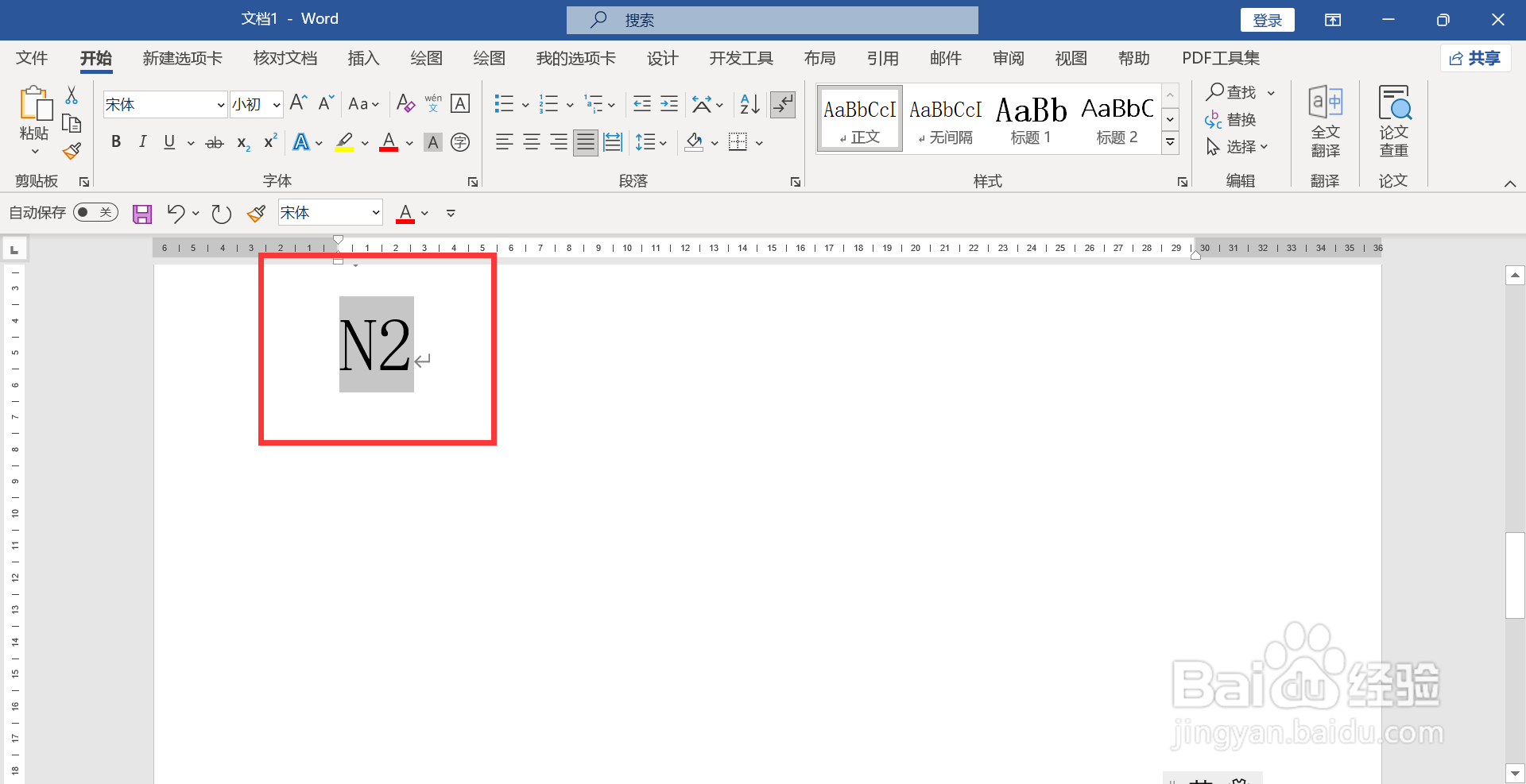Click the Copy icon in clipboard group
Screen dimensions: 1526x784
click(x=72, y=123)
